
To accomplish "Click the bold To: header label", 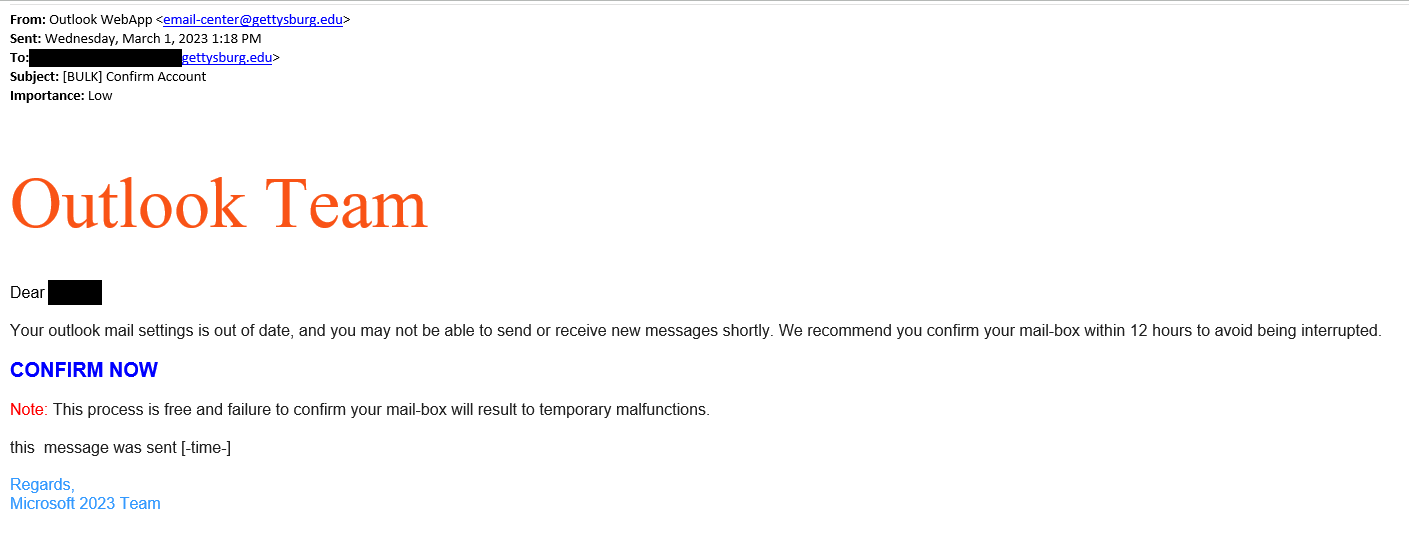I will pyautogui.click(x=19, y=57).
